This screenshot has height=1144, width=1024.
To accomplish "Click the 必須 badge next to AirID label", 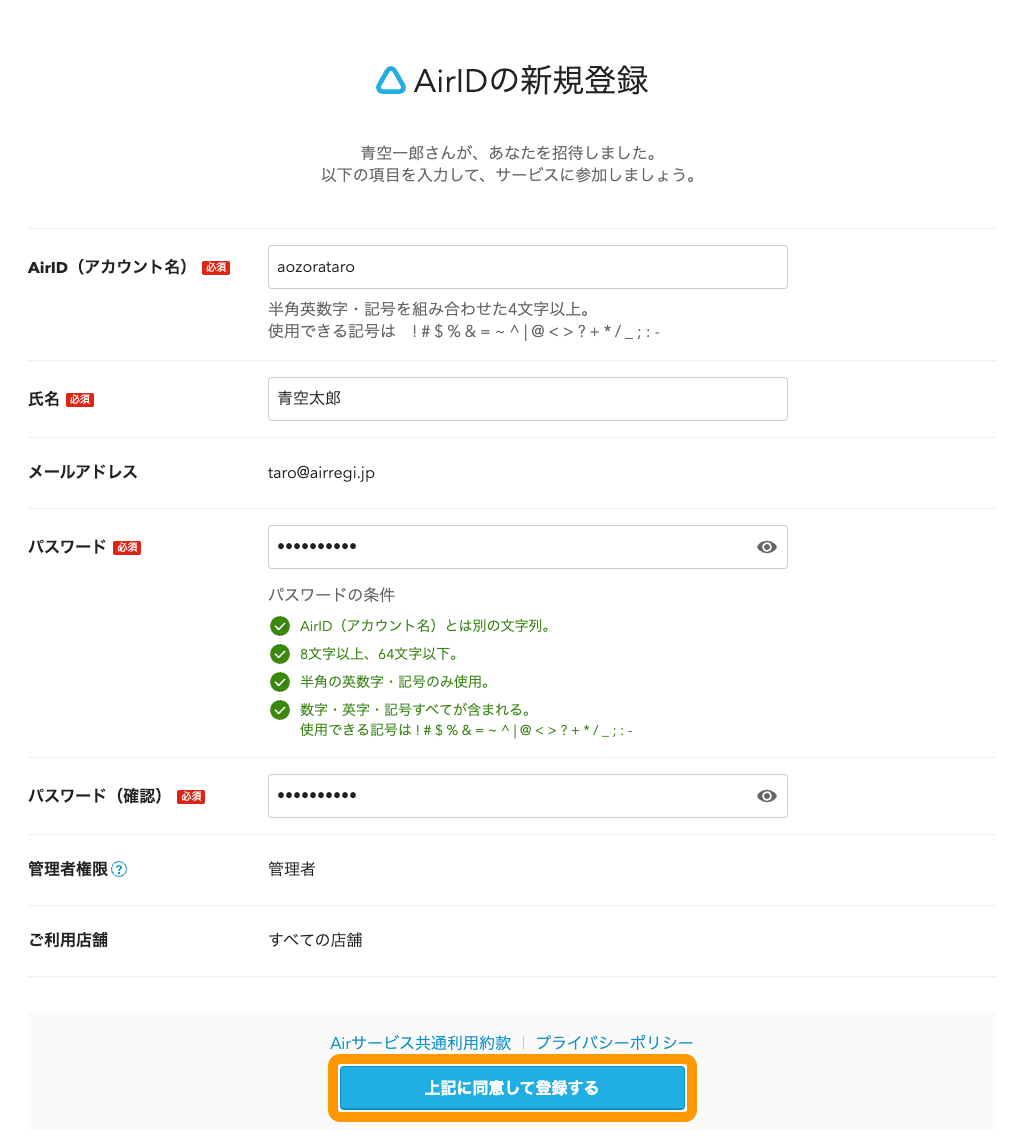I will point(216,268).
